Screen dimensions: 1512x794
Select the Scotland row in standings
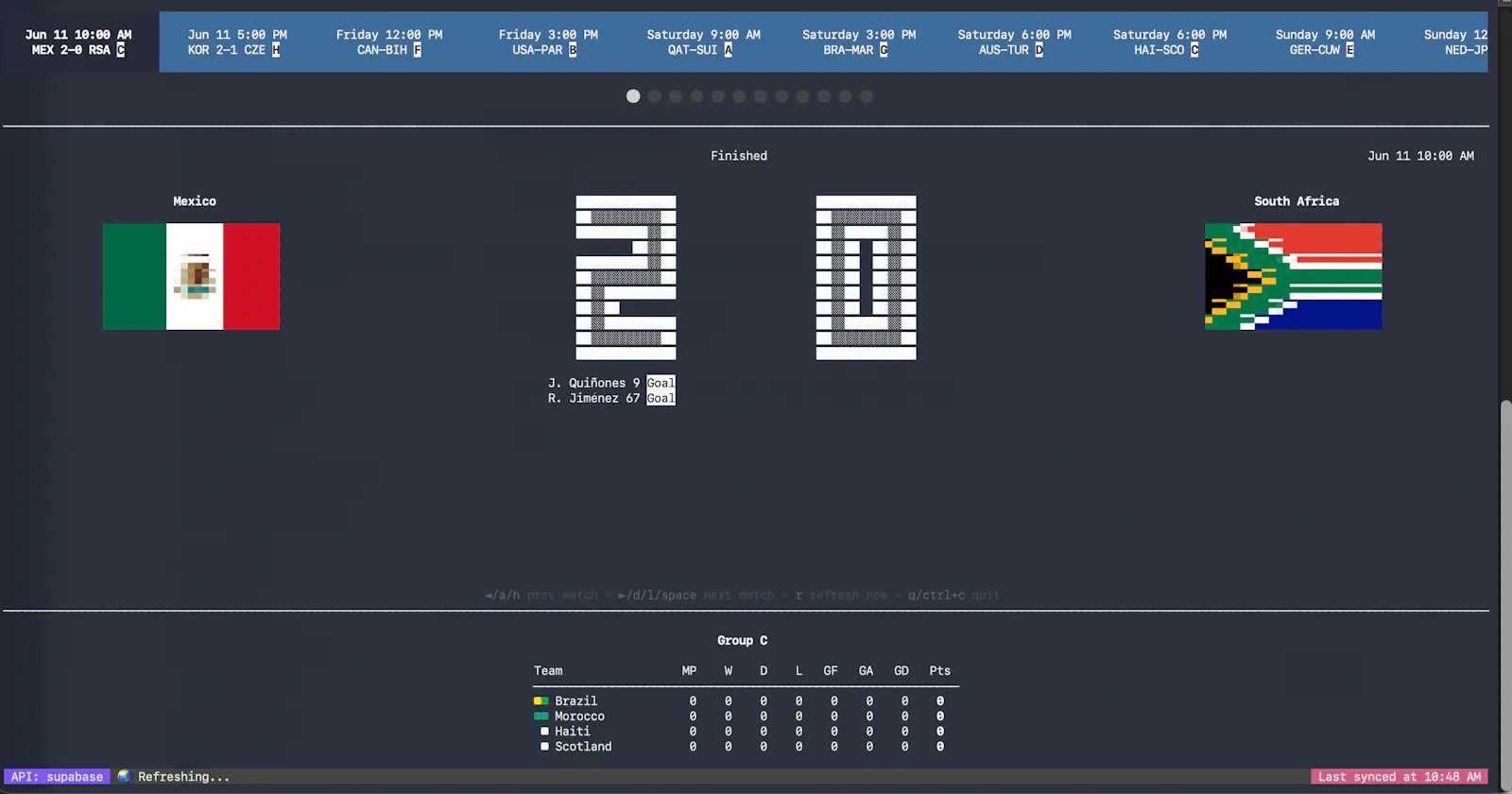(746, 747)
